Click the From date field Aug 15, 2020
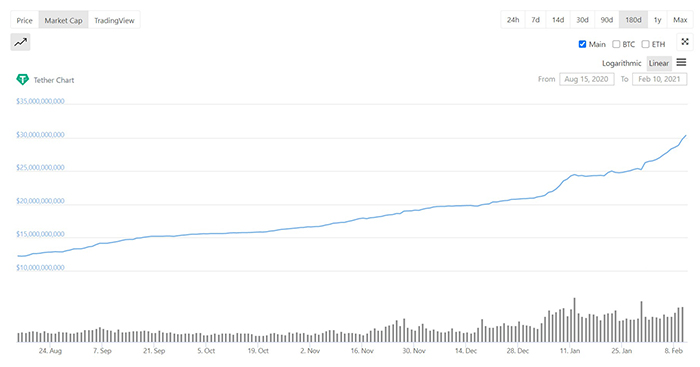Image resolution: width=700 pixels, height=367 pixels. [587, 79]
